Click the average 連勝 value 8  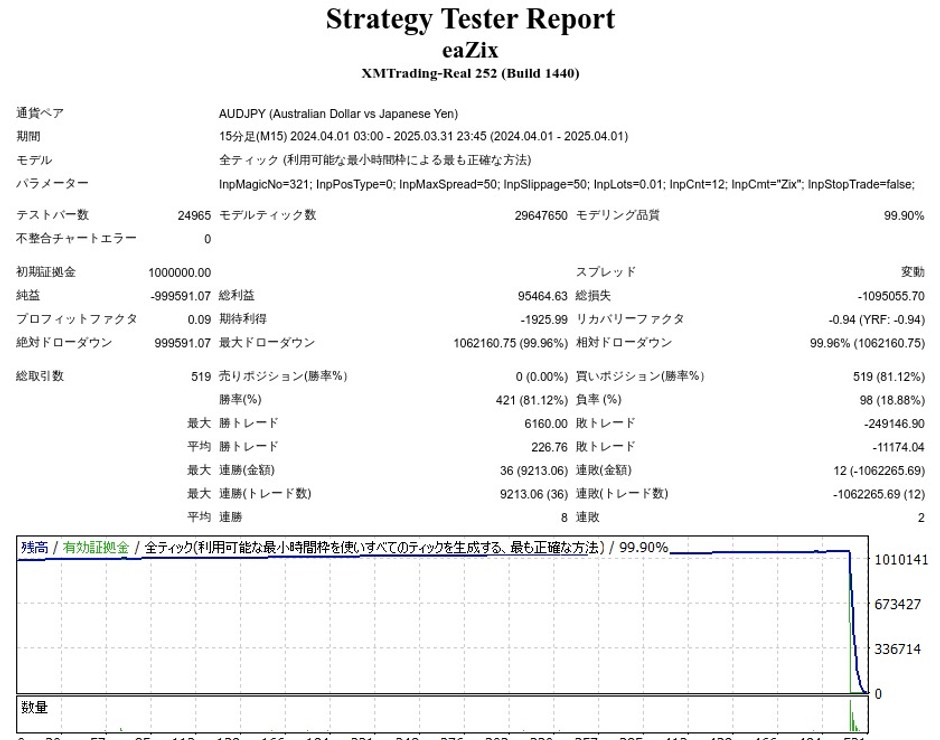[x=564, y=518]
